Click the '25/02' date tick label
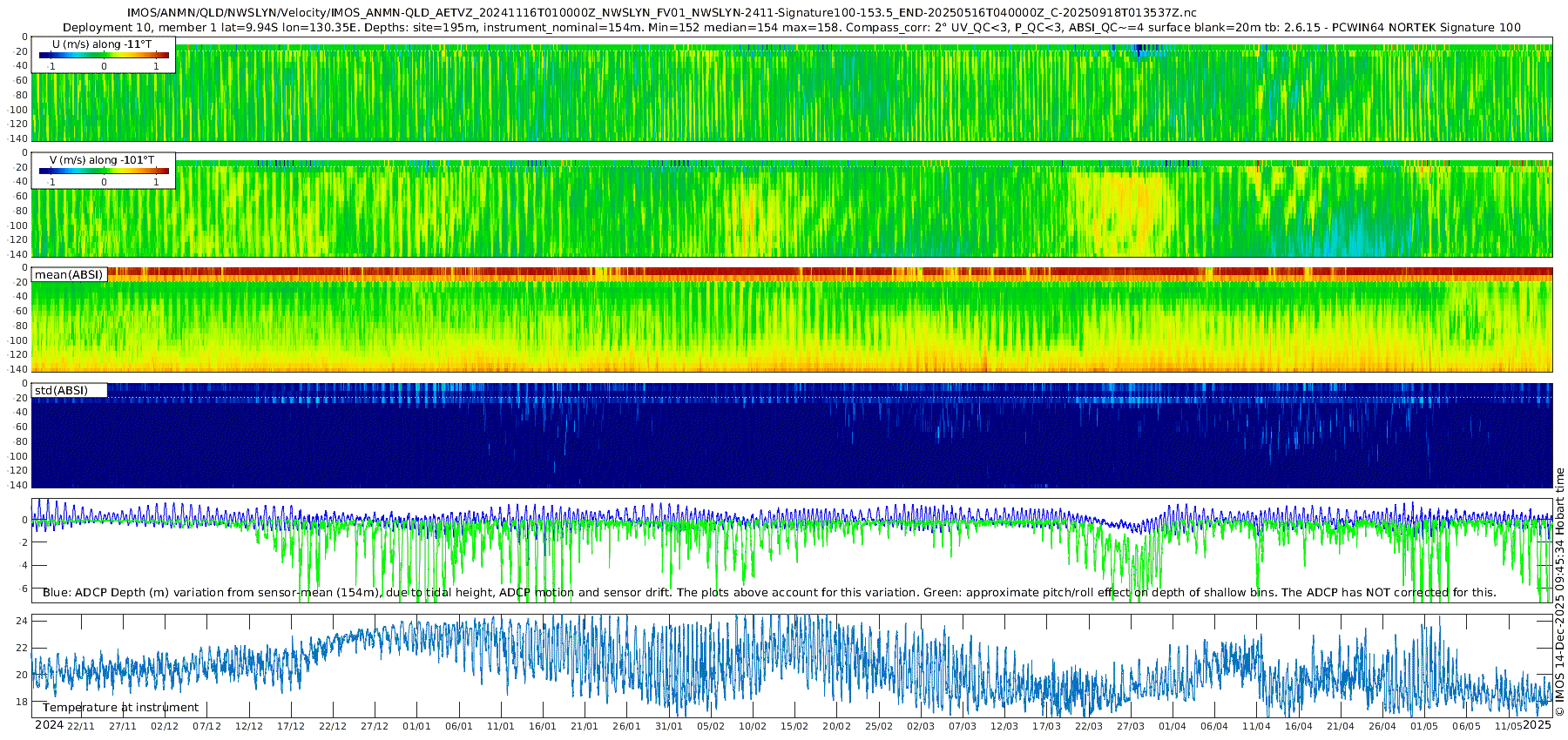Image resolution: width=1568 pixels, height=740 pixels. (x=879, y=726)
